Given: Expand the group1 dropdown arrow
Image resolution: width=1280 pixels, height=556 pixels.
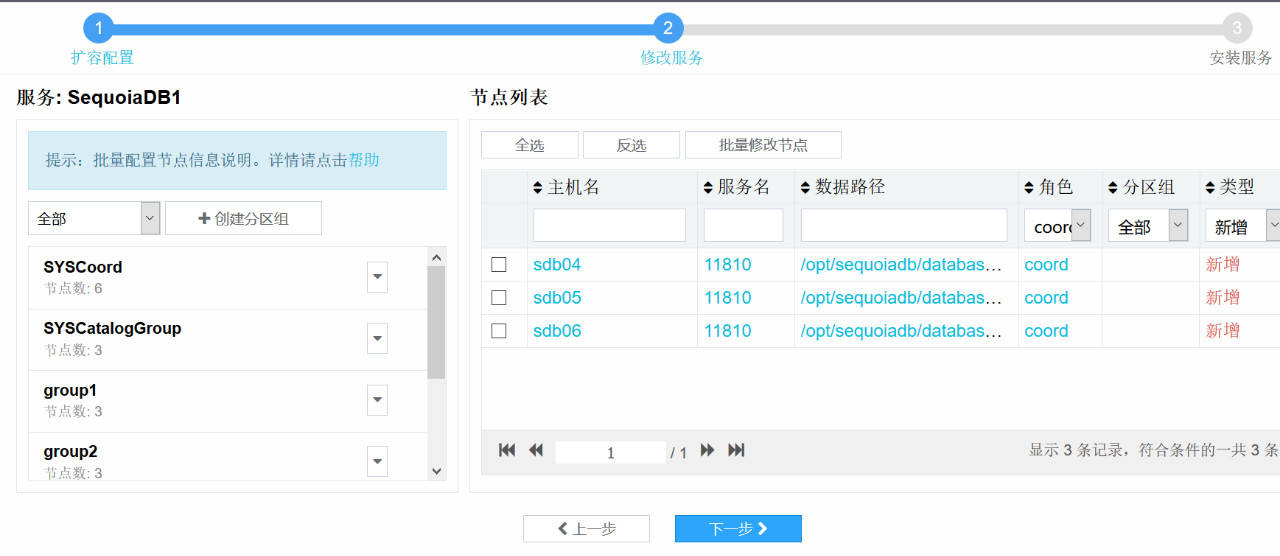Looking at the screenshot, I should point(377,401).
